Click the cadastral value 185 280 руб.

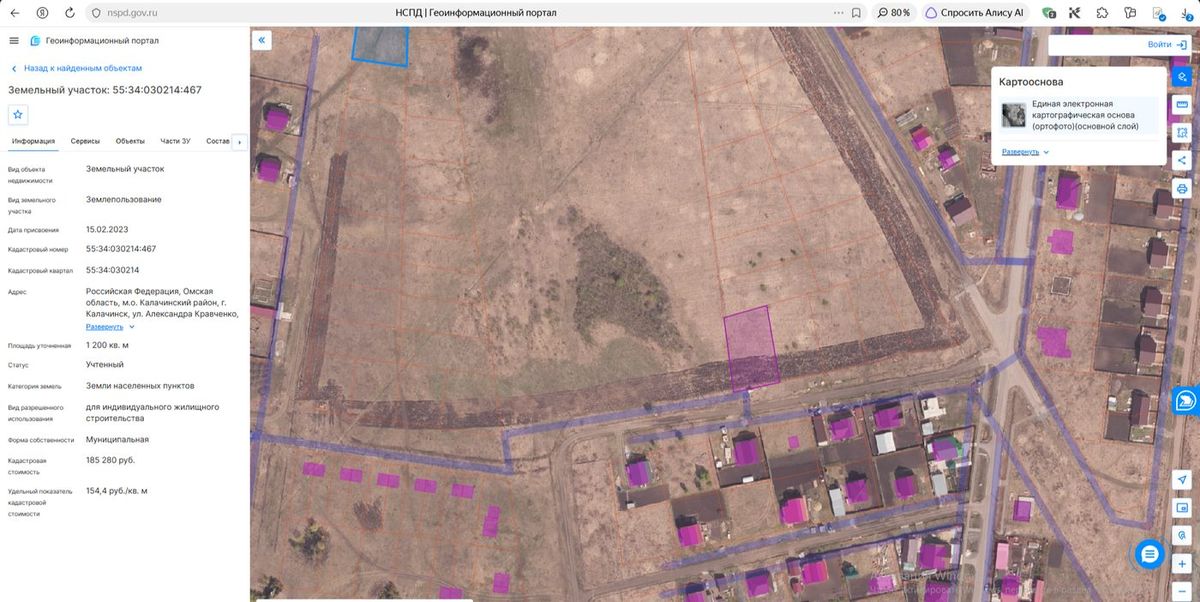point(111,460)
